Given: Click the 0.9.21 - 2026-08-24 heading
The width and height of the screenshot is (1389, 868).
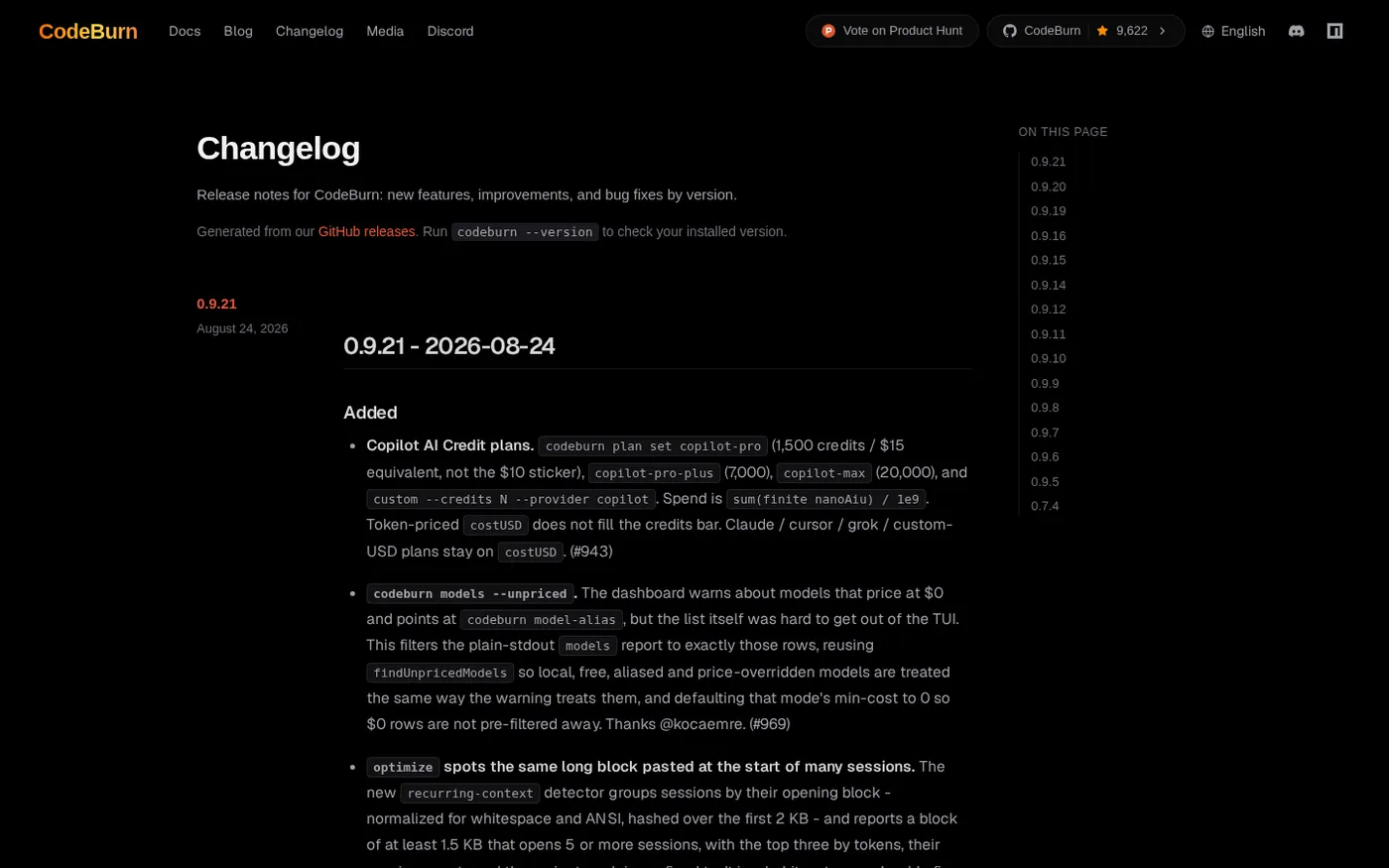Looking at the screenshot, I should (448, 346).
